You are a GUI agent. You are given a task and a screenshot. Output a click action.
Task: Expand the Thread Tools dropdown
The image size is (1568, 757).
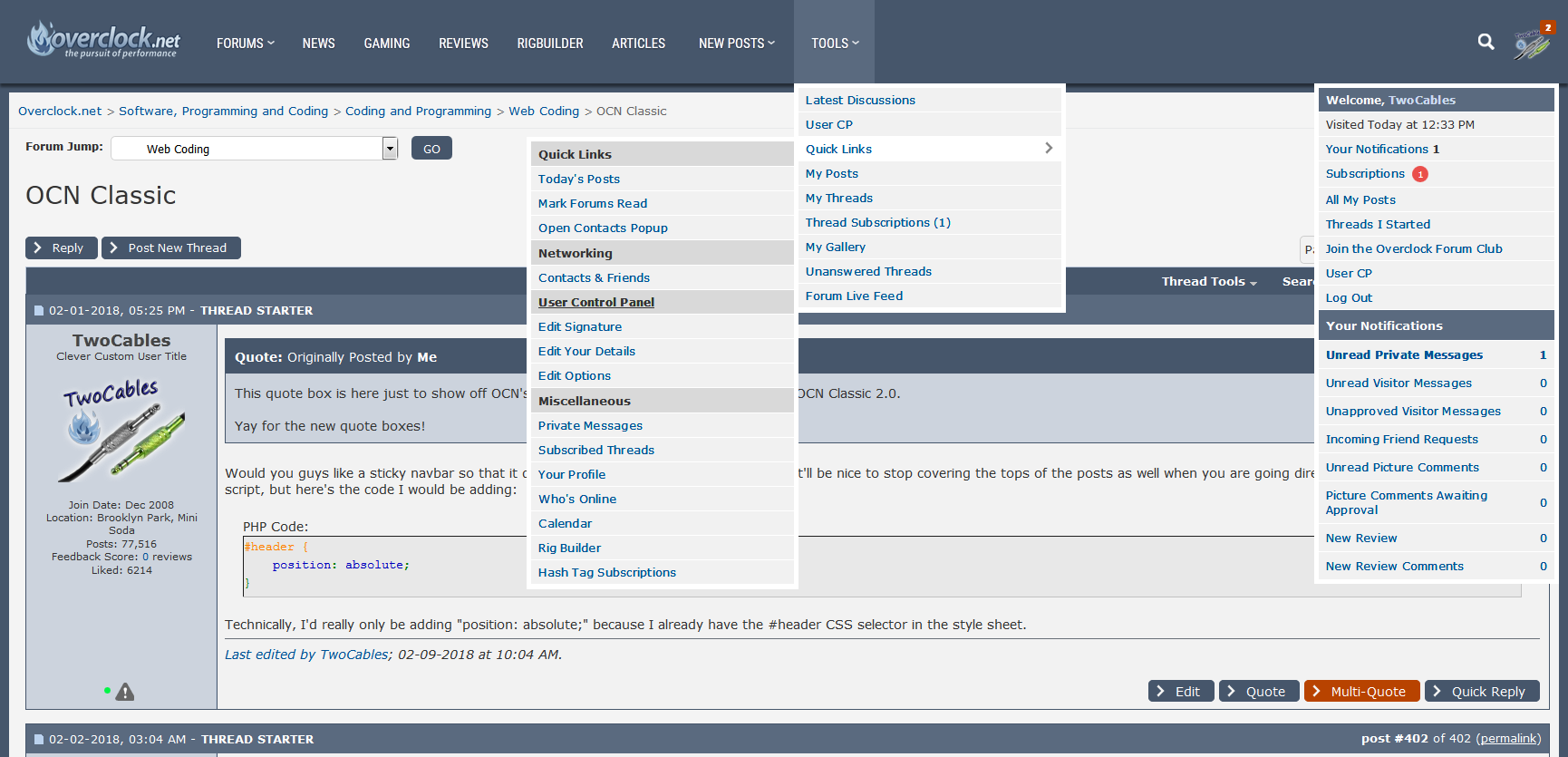click(x=1209, y=282)
